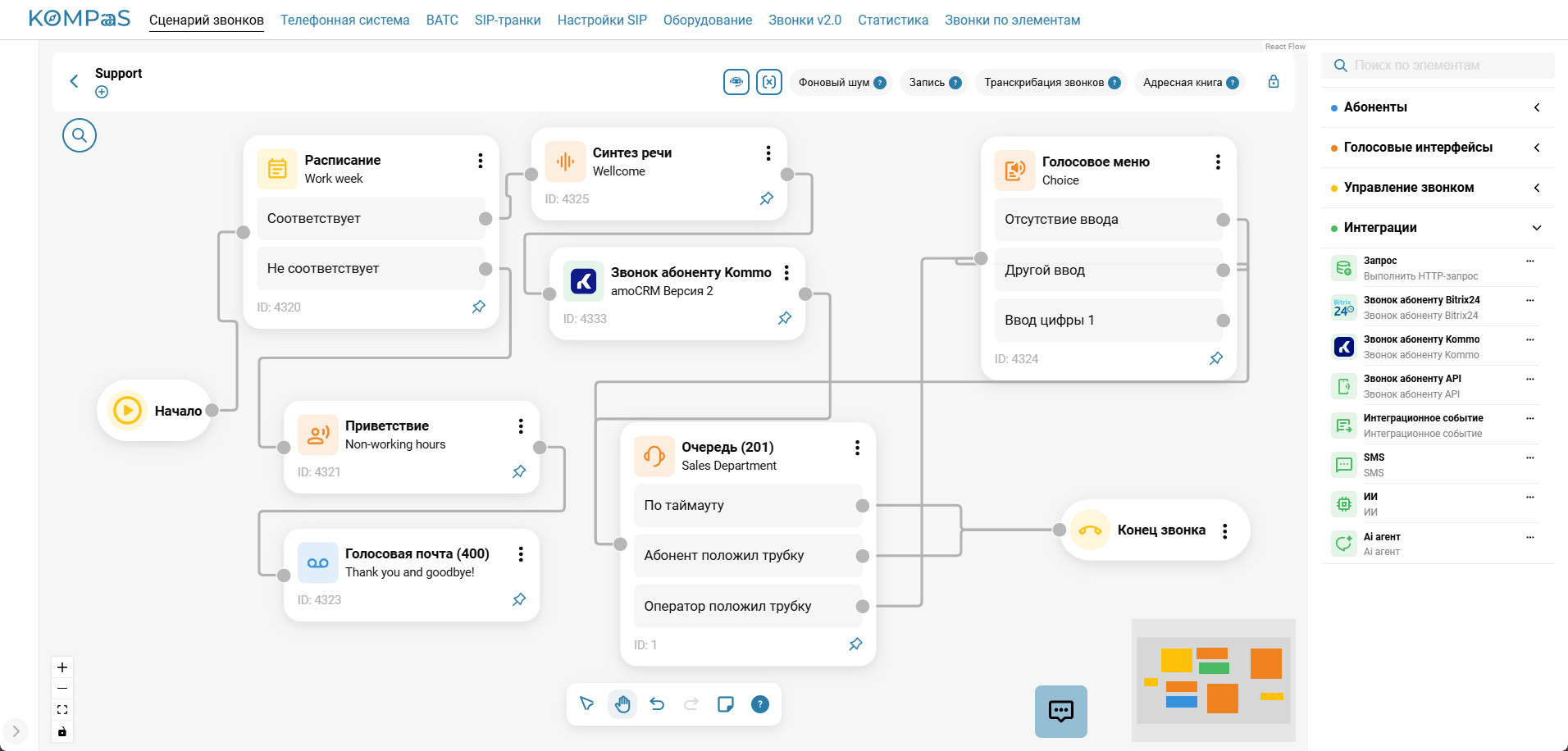The height and width of the screenshot is (751, 1568).
Task: Select the pointer selection tool
Action: pyautogui.click(x=587, y=704)
